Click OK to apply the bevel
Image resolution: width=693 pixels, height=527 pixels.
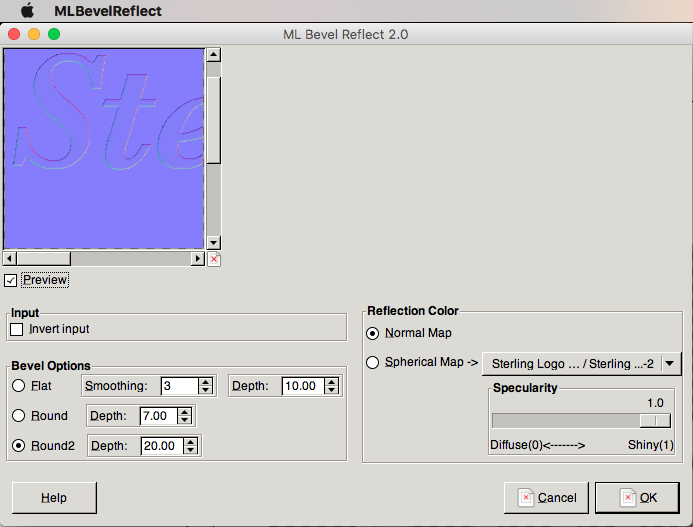637,498
